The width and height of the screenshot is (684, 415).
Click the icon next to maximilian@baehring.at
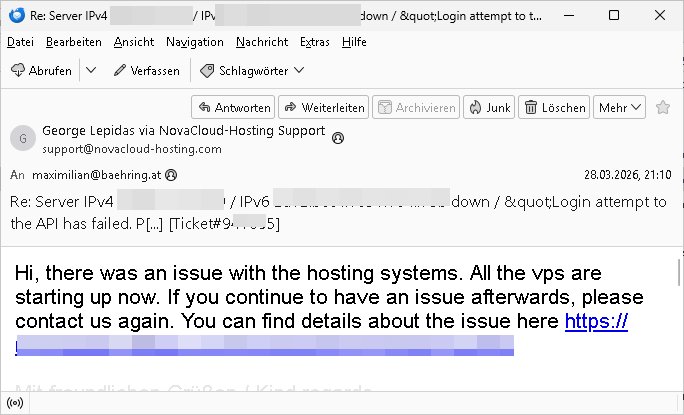click(x=171, y=174)
